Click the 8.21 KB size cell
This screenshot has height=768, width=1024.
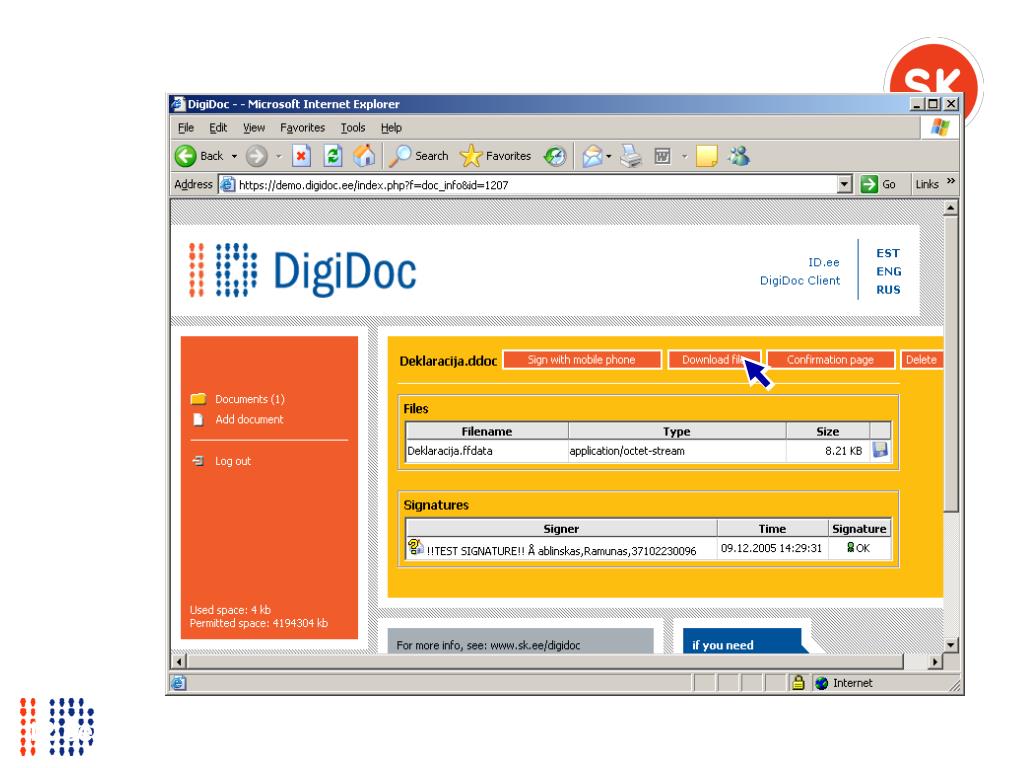[828, 451]
